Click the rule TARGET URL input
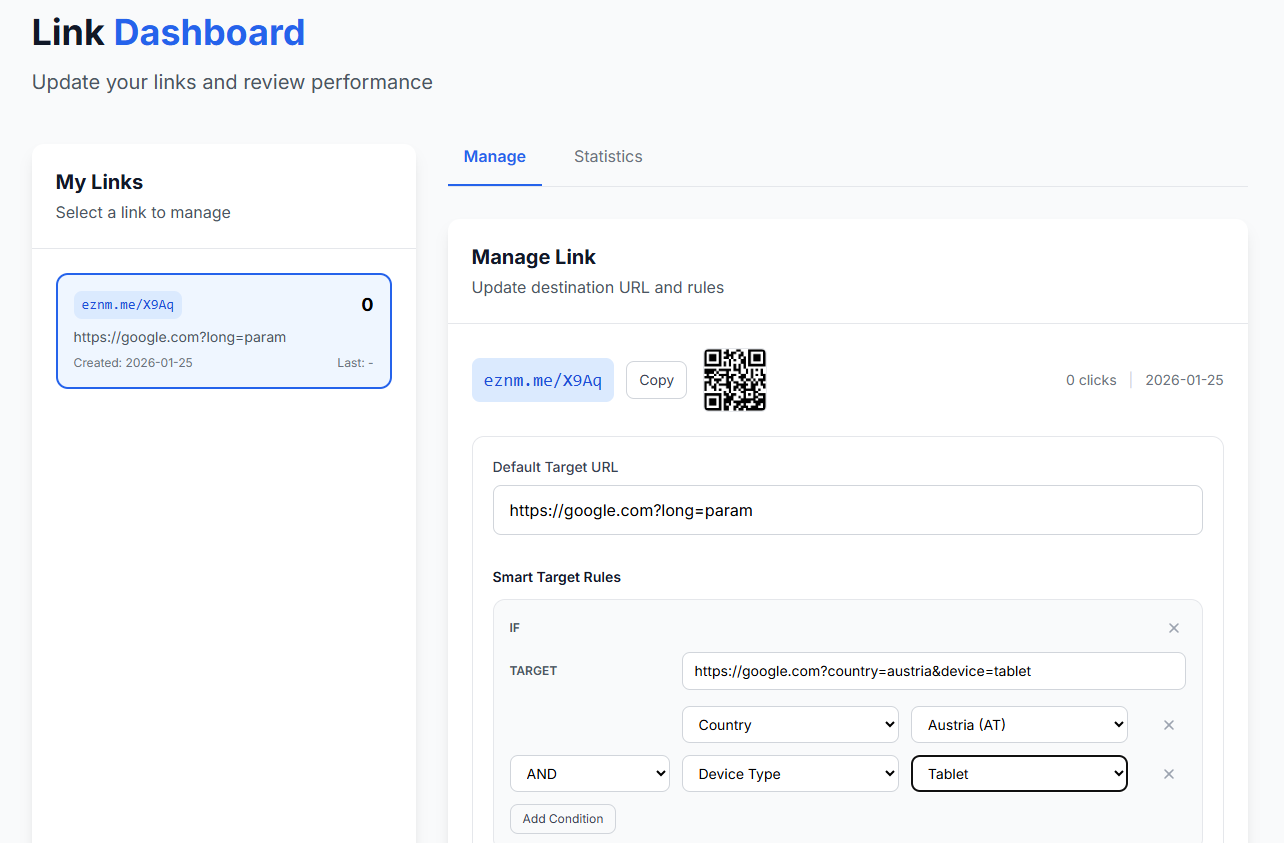The image size is (1284, 843). (933, 671)
